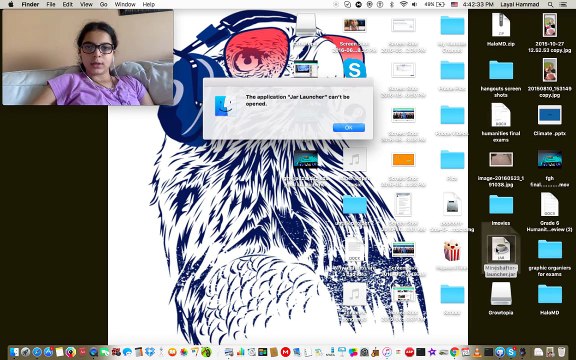Open Google Chrome from the dock
Viewport: 576px width, 360px height.
pyautogui.click(x=454, y=352)
